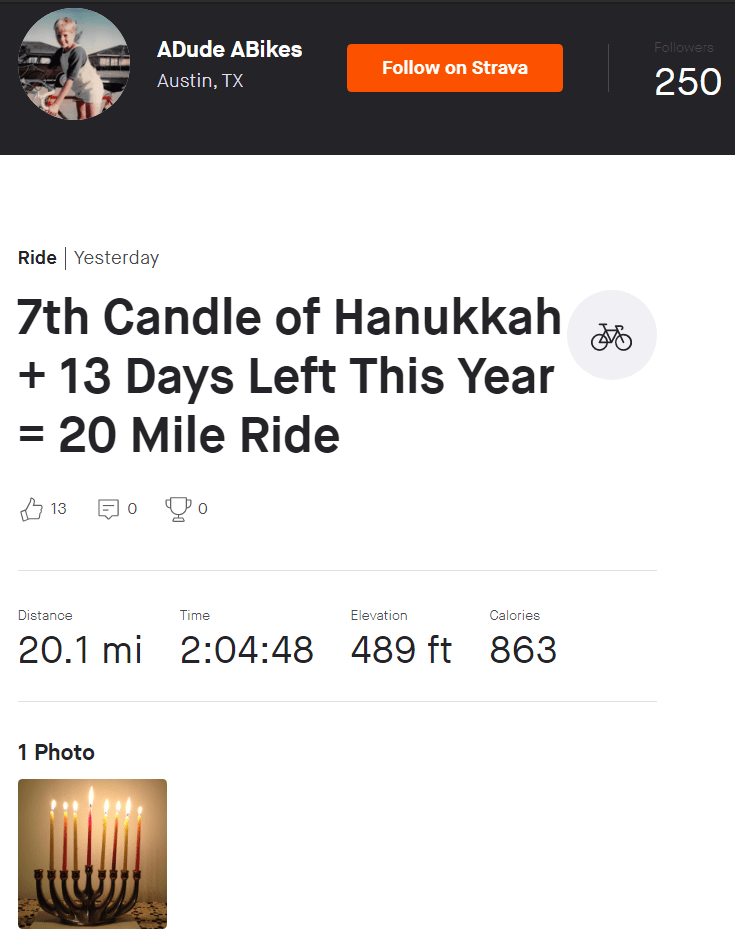Click the trophy achievements icon
735x936 pixels.
pos(178,509)
